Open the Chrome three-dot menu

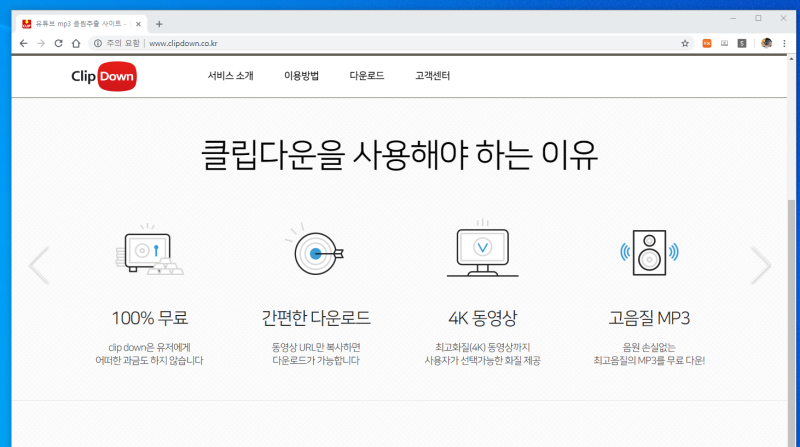click(784, 43)
